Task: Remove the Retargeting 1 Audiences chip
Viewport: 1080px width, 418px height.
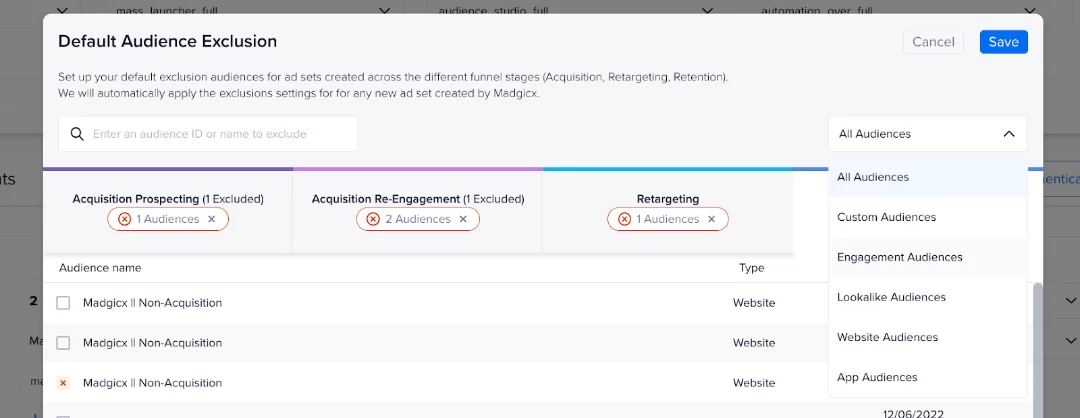Action: pos(712,219)
